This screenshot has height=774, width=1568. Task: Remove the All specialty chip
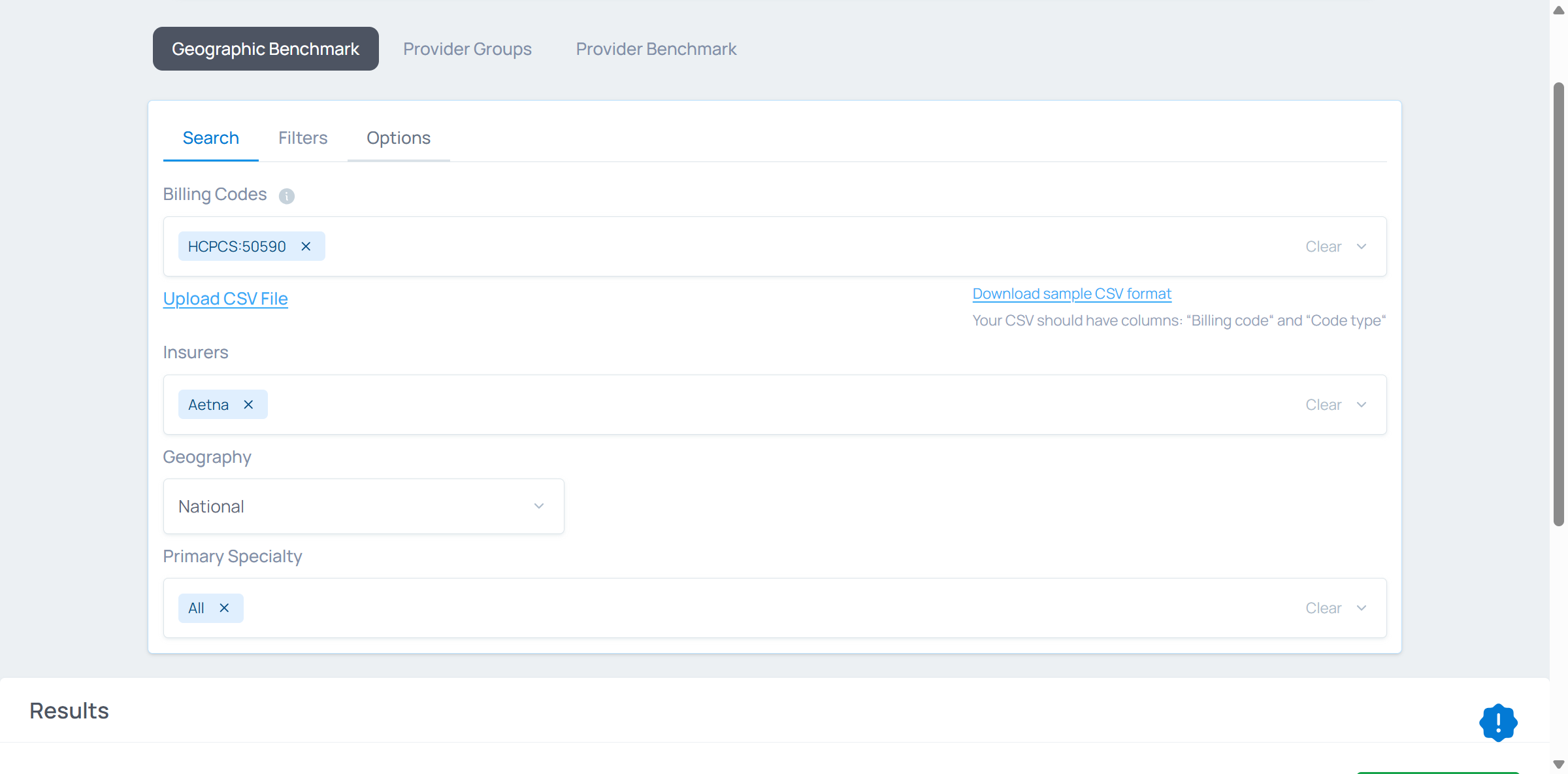pos(224,608)
